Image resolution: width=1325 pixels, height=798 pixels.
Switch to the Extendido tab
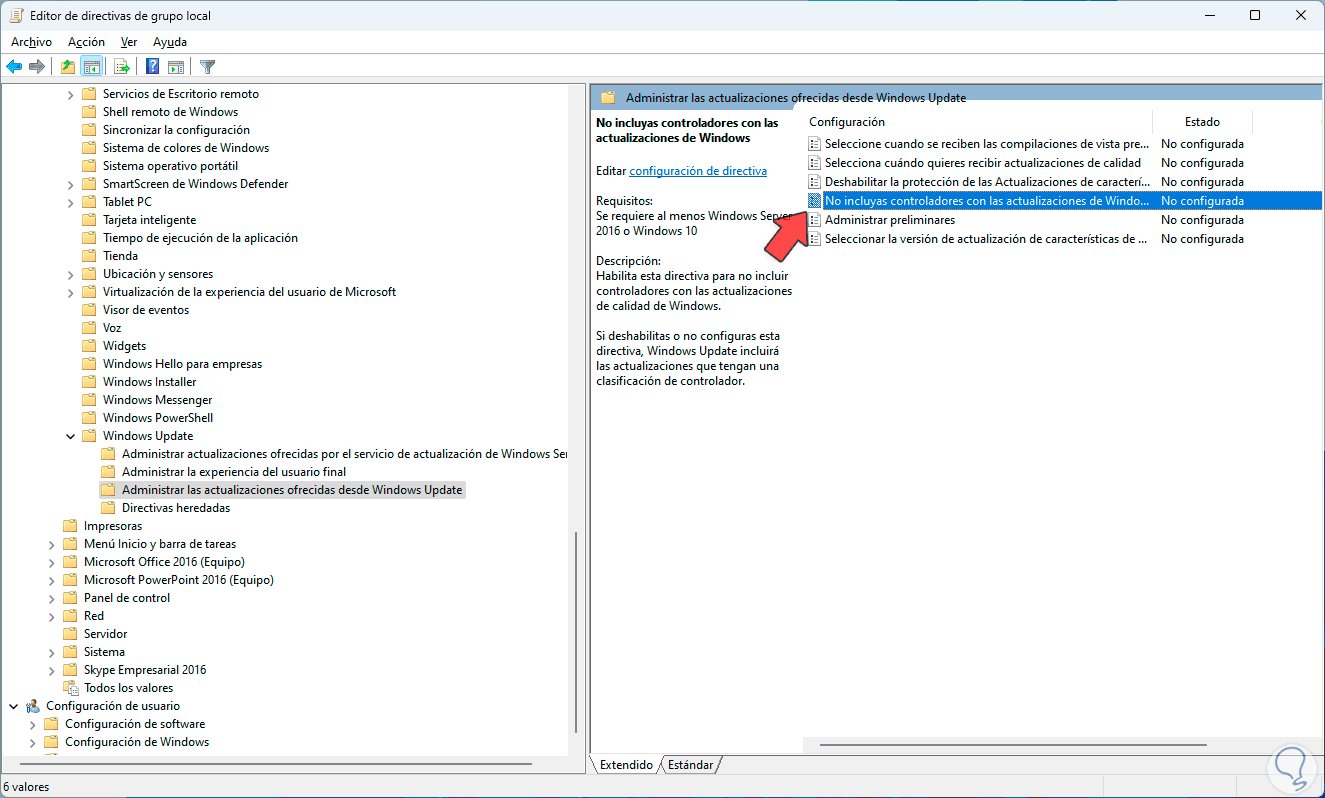pos(626,765)
